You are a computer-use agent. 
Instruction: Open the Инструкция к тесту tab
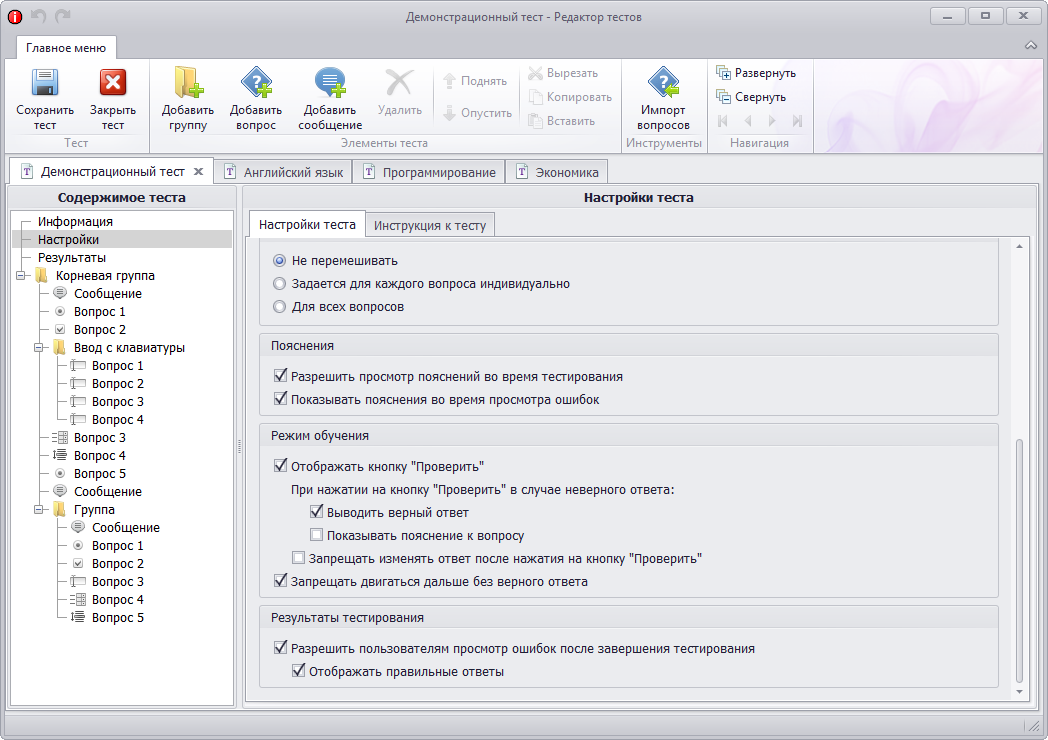[x=430, y=226]
